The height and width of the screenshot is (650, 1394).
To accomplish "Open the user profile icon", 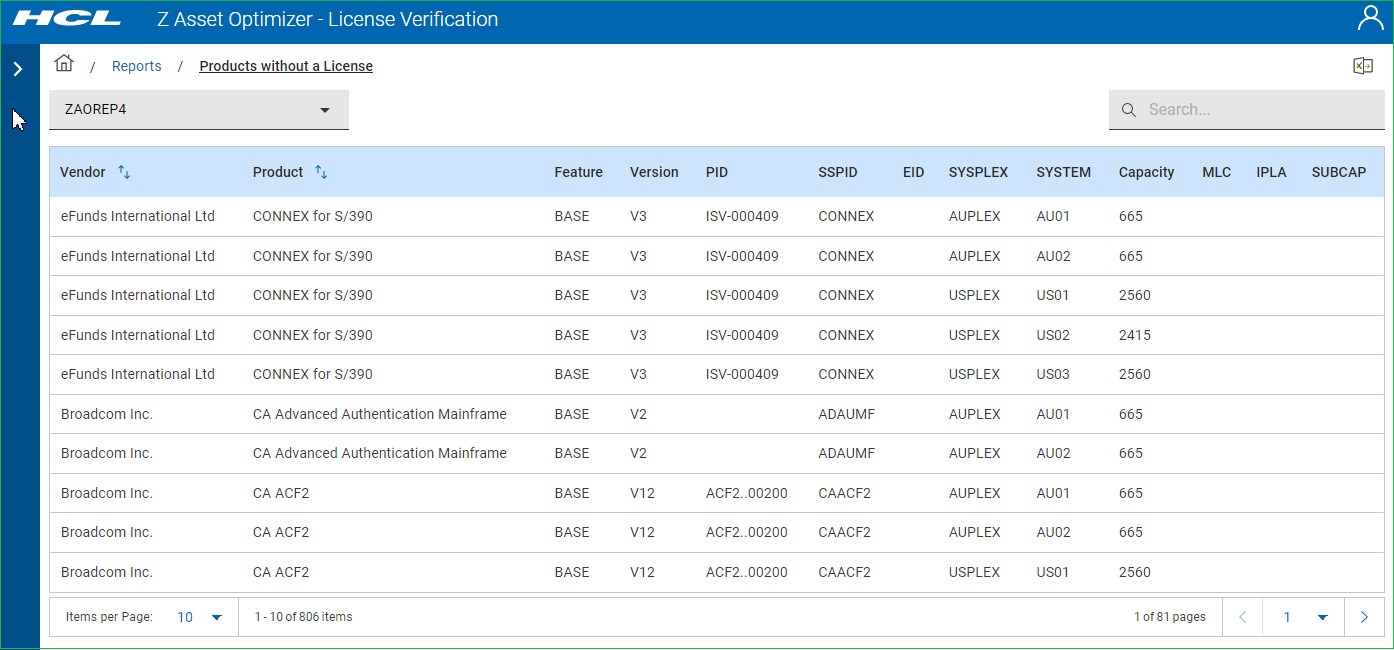I will coord(1369,19).
